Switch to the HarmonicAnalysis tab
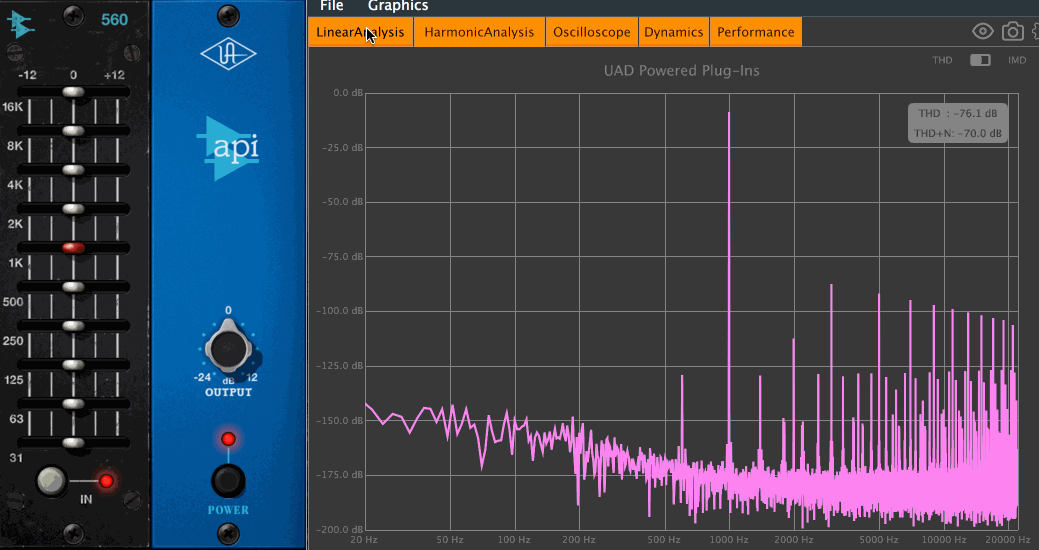This screenshot has height=550, width=1039. 479,32
